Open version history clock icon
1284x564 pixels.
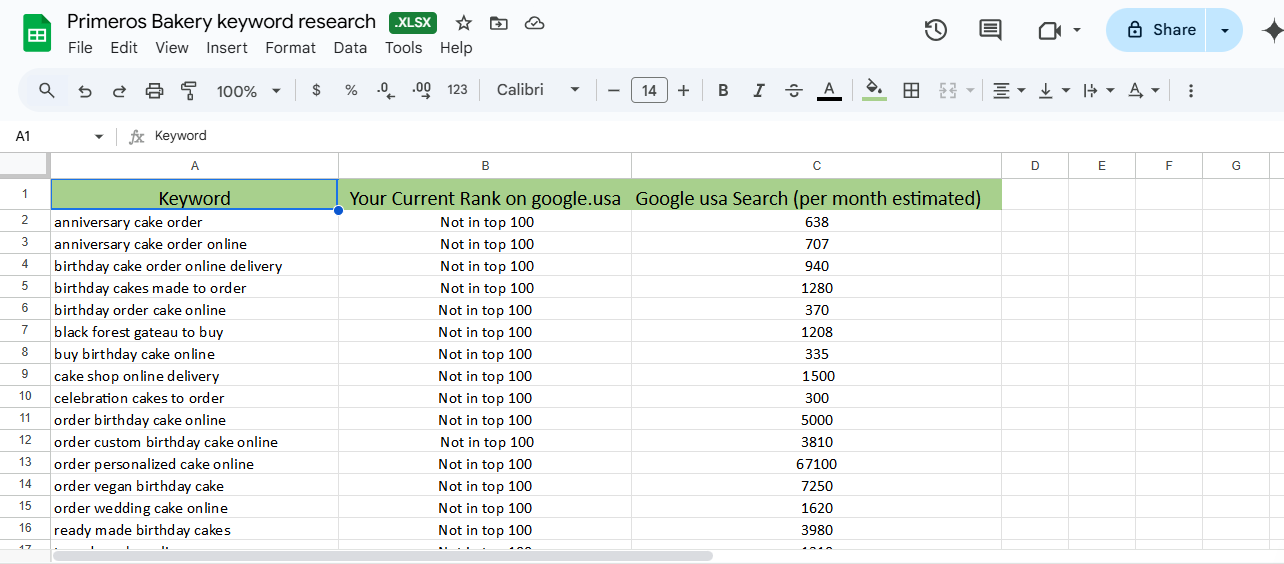coord(935,30)
